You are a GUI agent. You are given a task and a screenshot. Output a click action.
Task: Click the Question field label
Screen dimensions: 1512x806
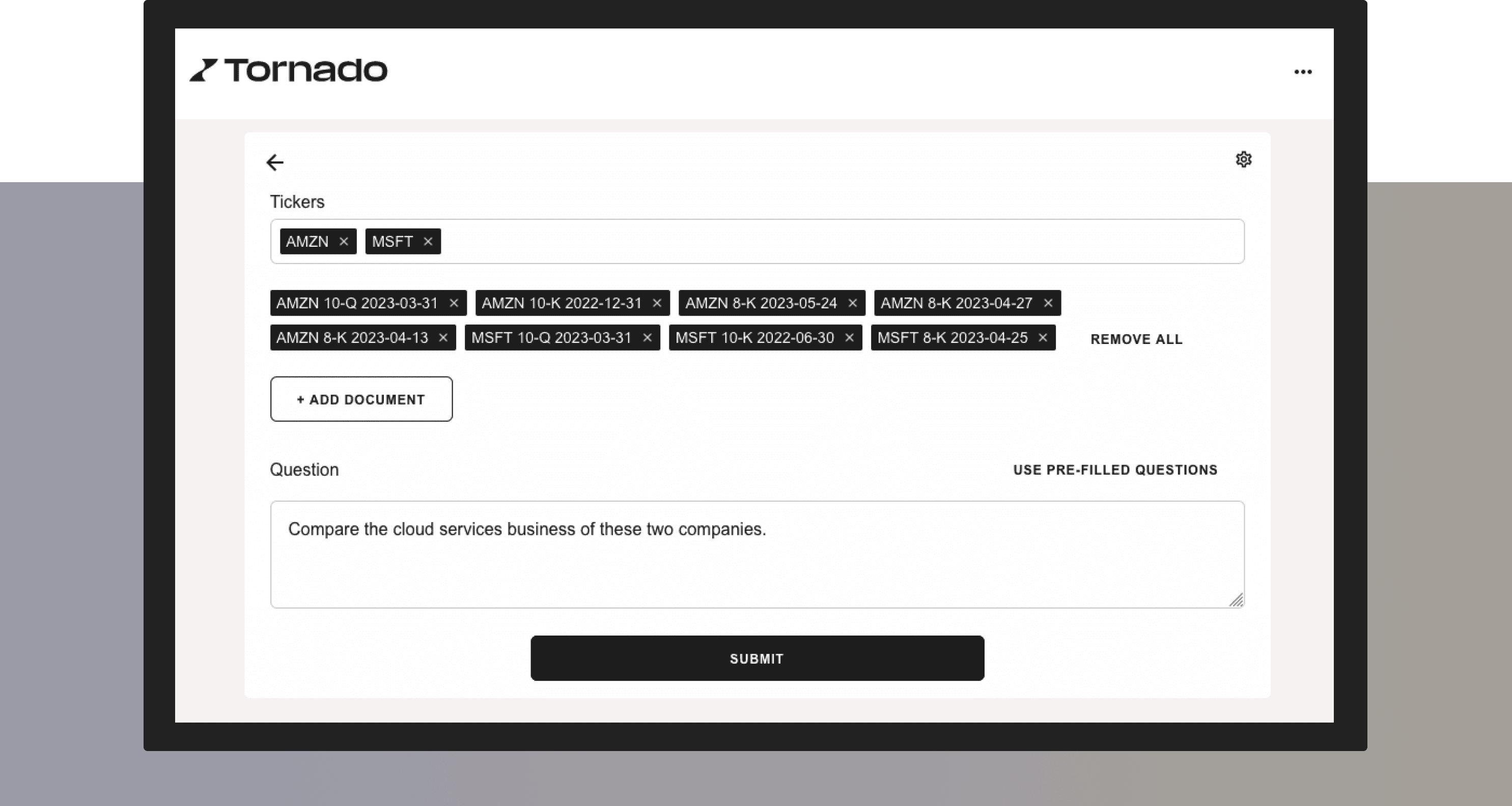point(304,470)
